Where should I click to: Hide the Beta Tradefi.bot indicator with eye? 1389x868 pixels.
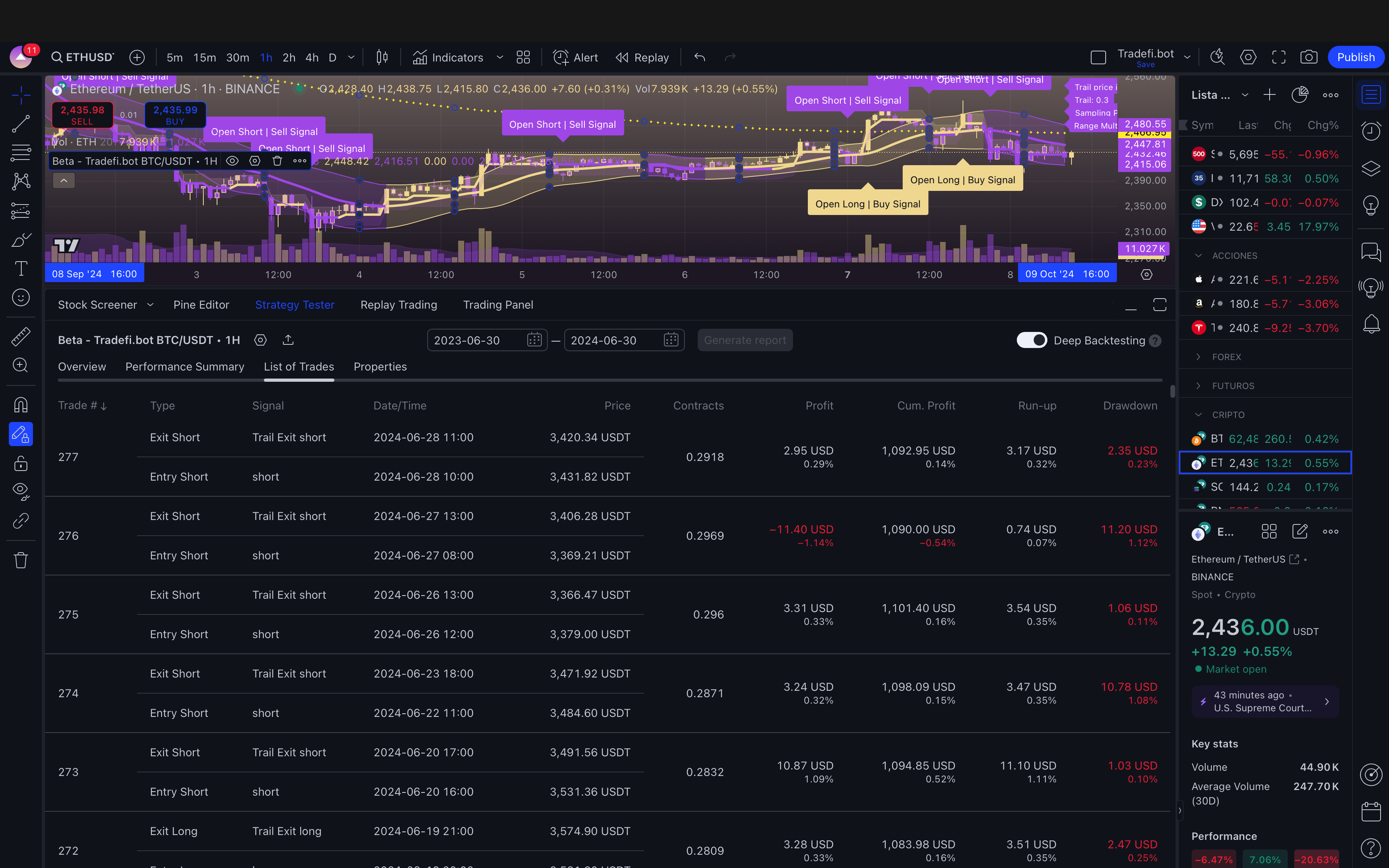point(232,161)
